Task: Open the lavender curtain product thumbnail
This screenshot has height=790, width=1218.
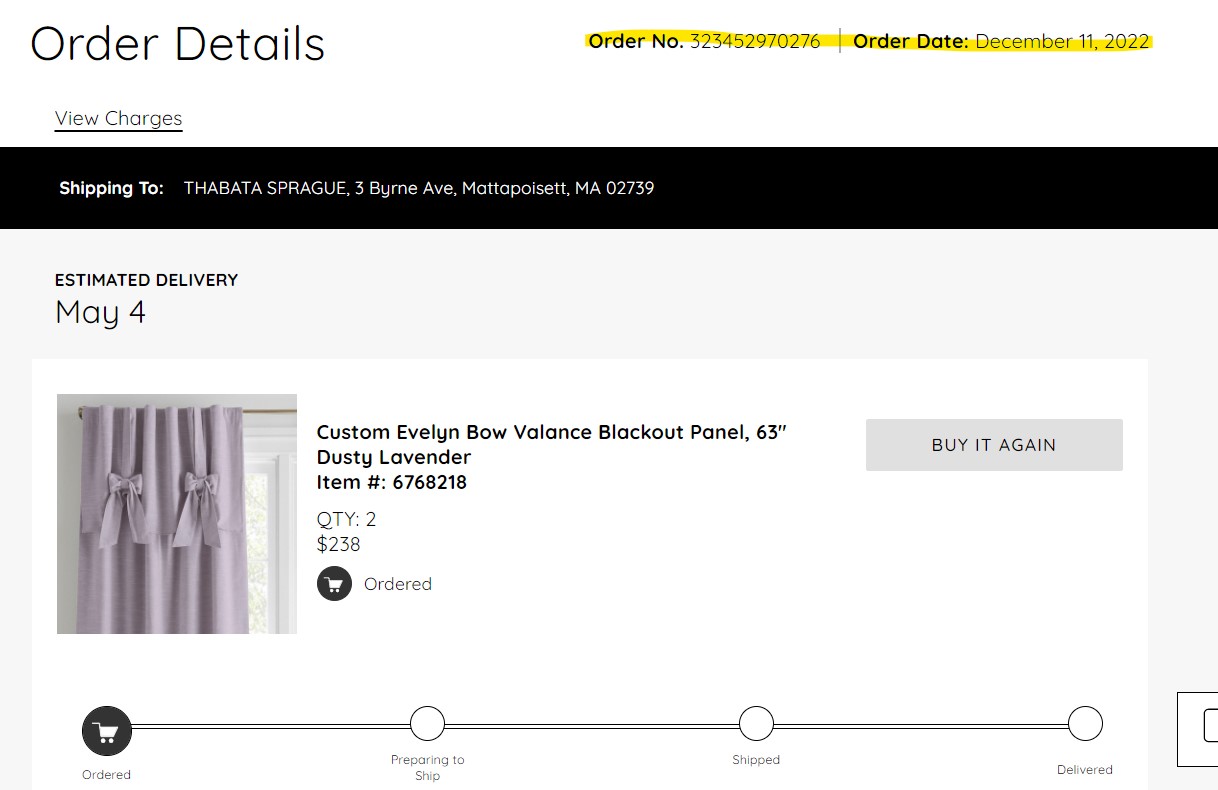Action: [x=177, y=513]
